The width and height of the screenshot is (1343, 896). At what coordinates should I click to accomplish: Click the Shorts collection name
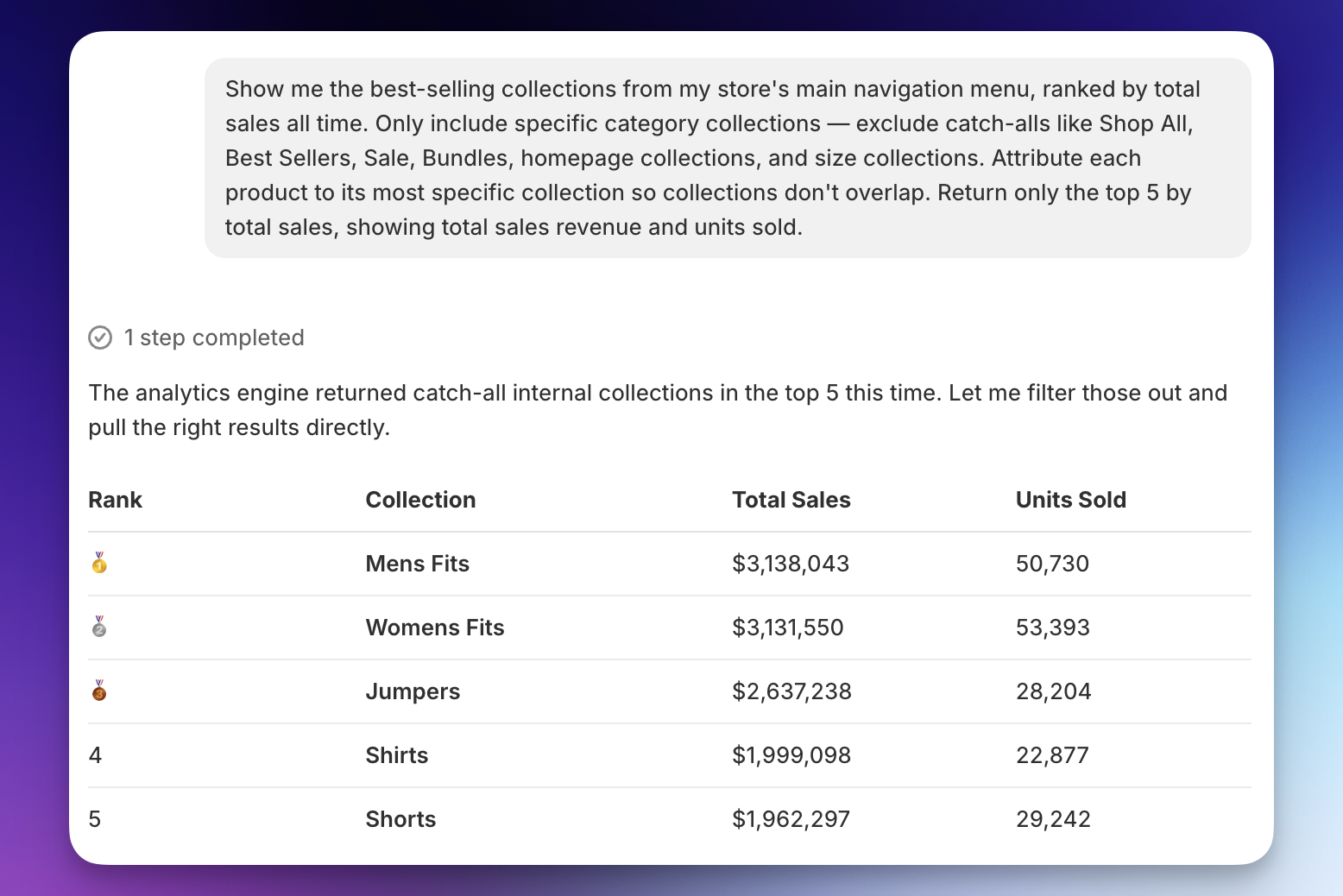[x=400, y=819]
